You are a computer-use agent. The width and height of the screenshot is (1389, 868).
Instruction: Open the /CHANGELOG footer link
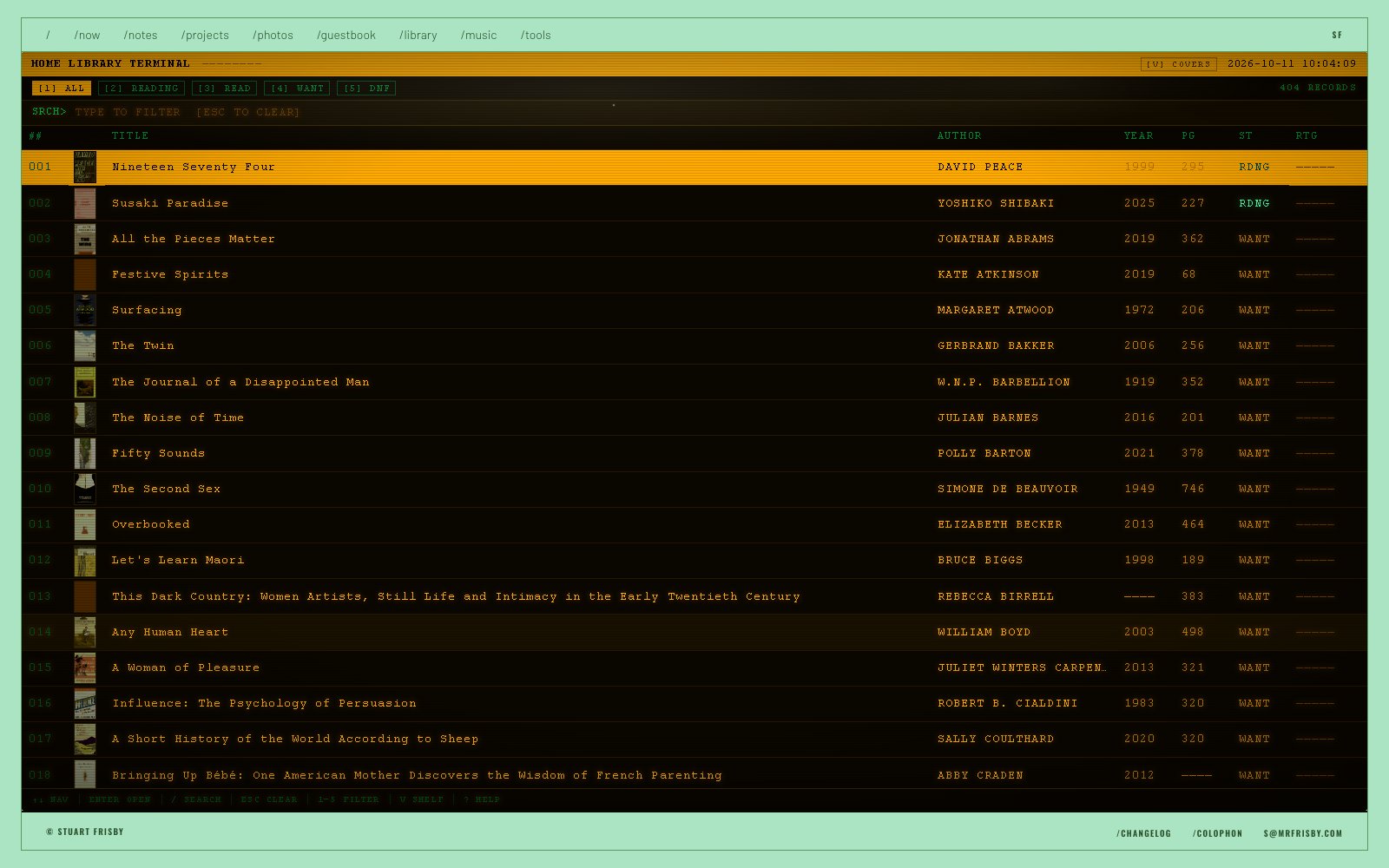point(1144,833)
